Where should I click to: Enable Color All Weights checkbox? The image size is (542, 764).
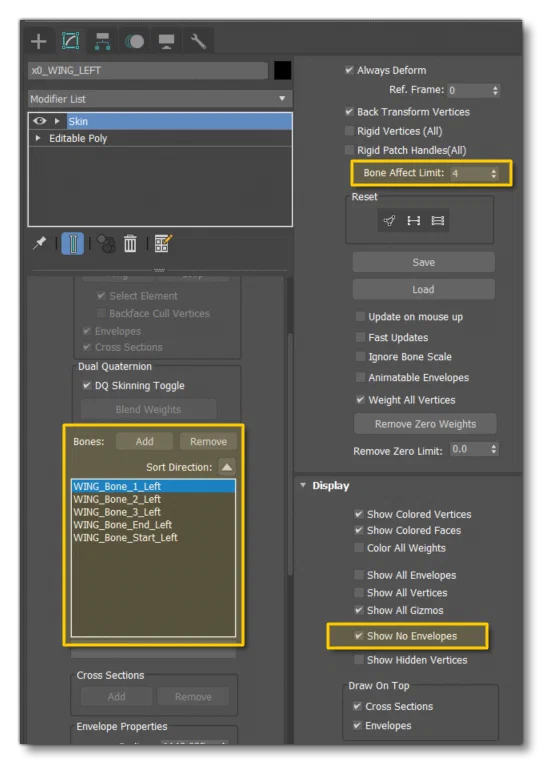click(359, 548)
